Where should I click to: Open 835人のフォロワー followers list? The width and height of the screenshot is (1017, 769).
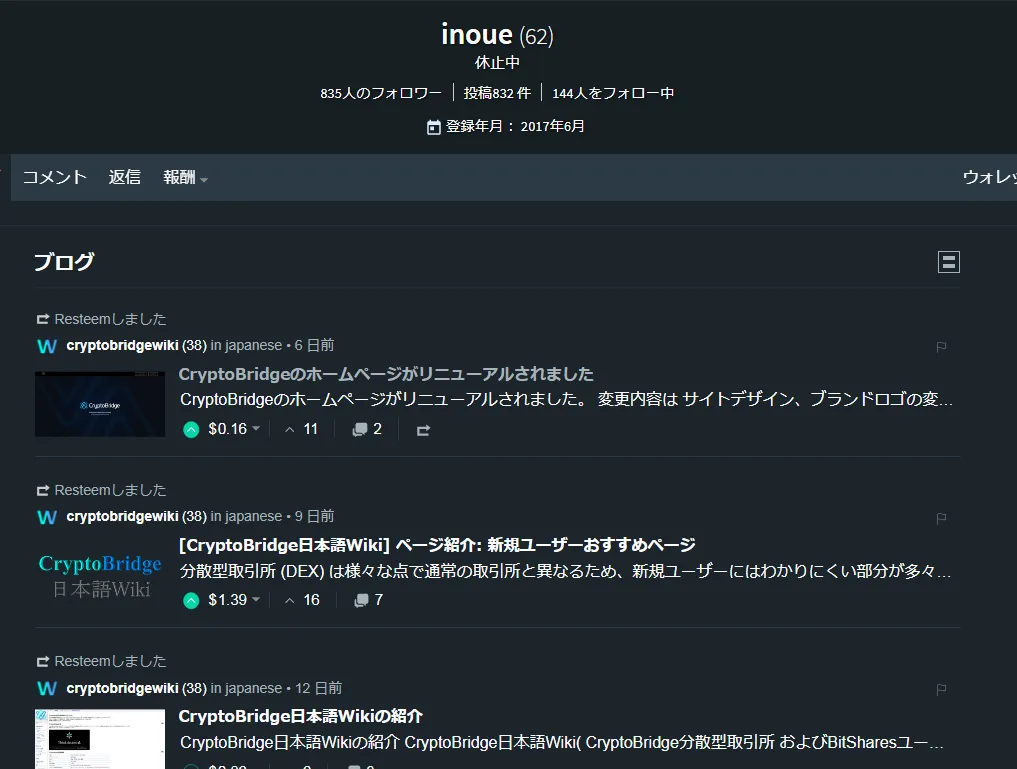[x=381, y=93]
